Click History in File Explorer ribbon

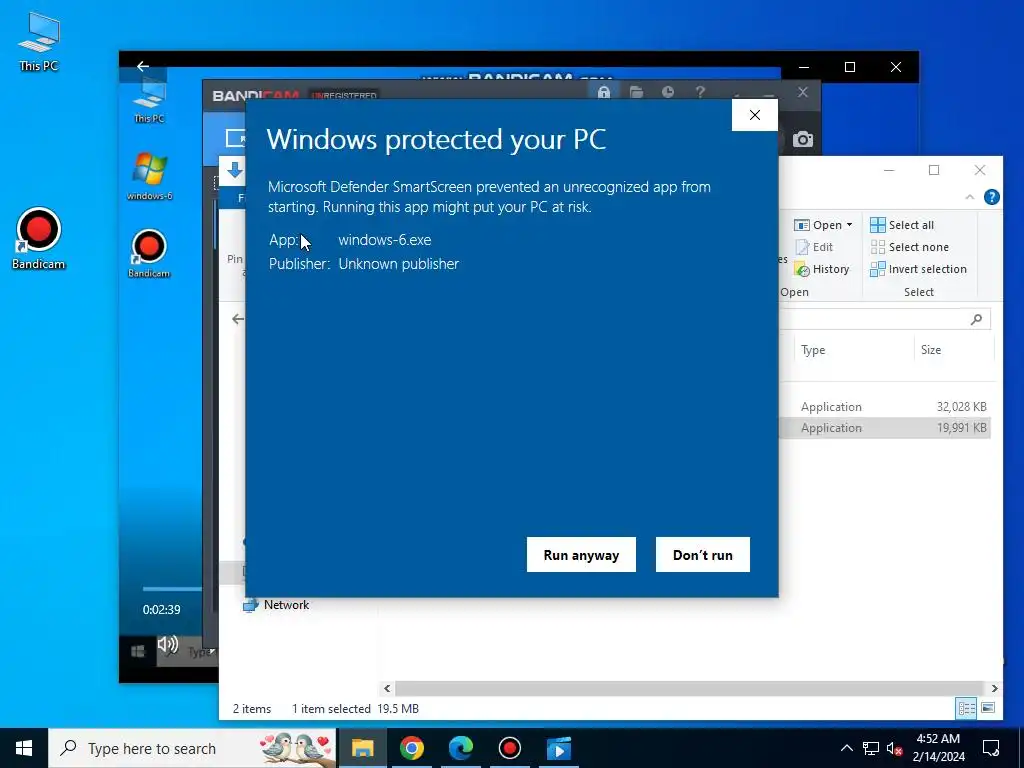click(x=822, y=269)
